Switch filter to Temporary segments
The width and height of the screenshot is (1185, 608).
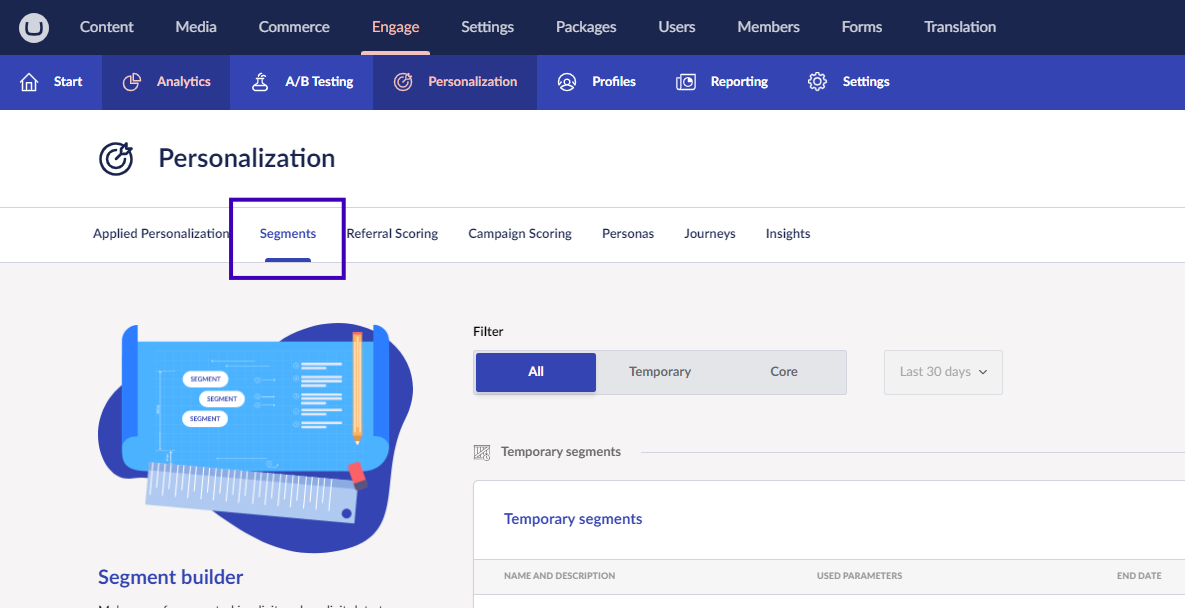click(660, 372)
